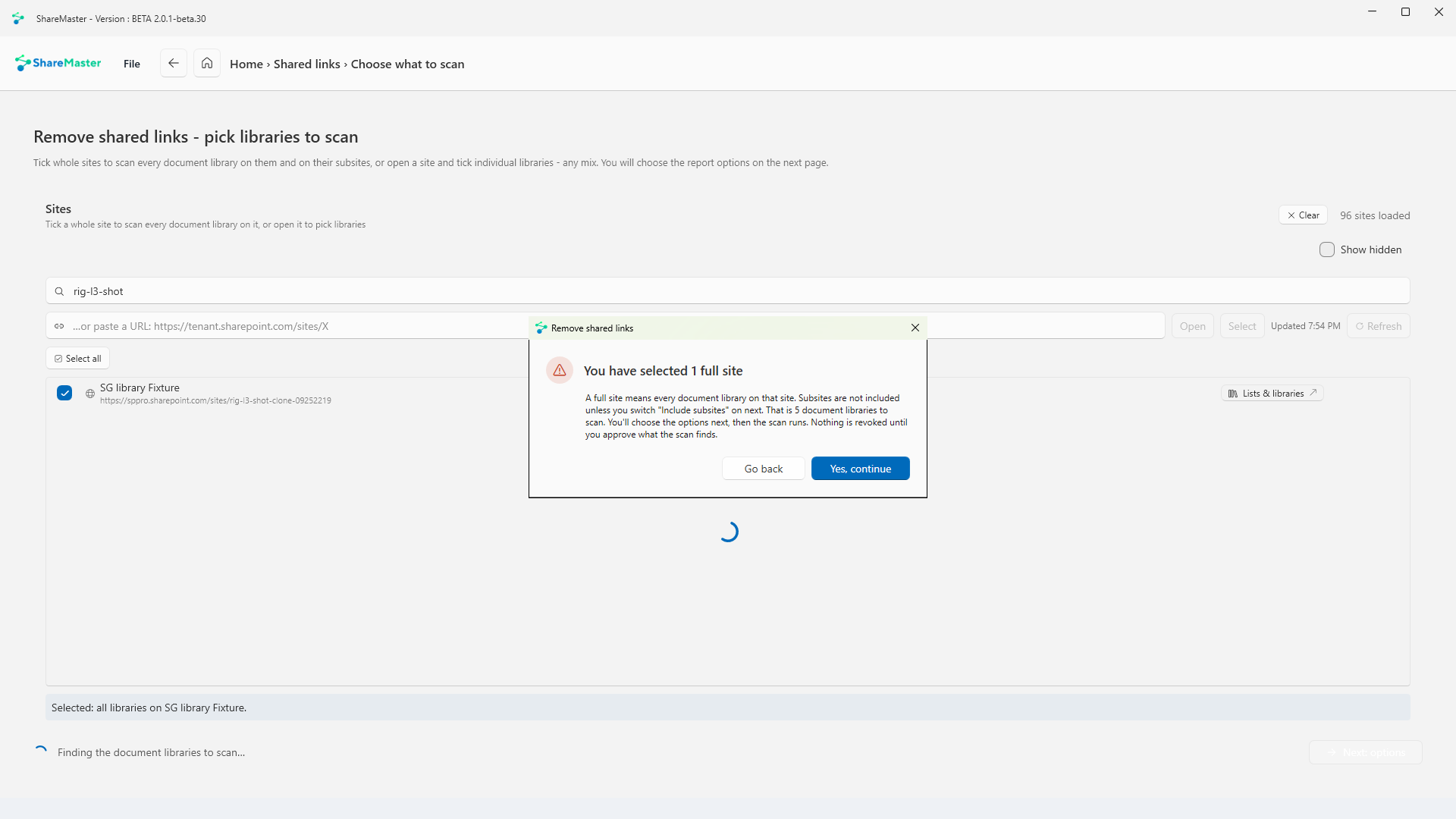Image resolution: width=1456 pixels, height=819 pixels.
Task: Choose Go back in the dialog
Action: 764,469
